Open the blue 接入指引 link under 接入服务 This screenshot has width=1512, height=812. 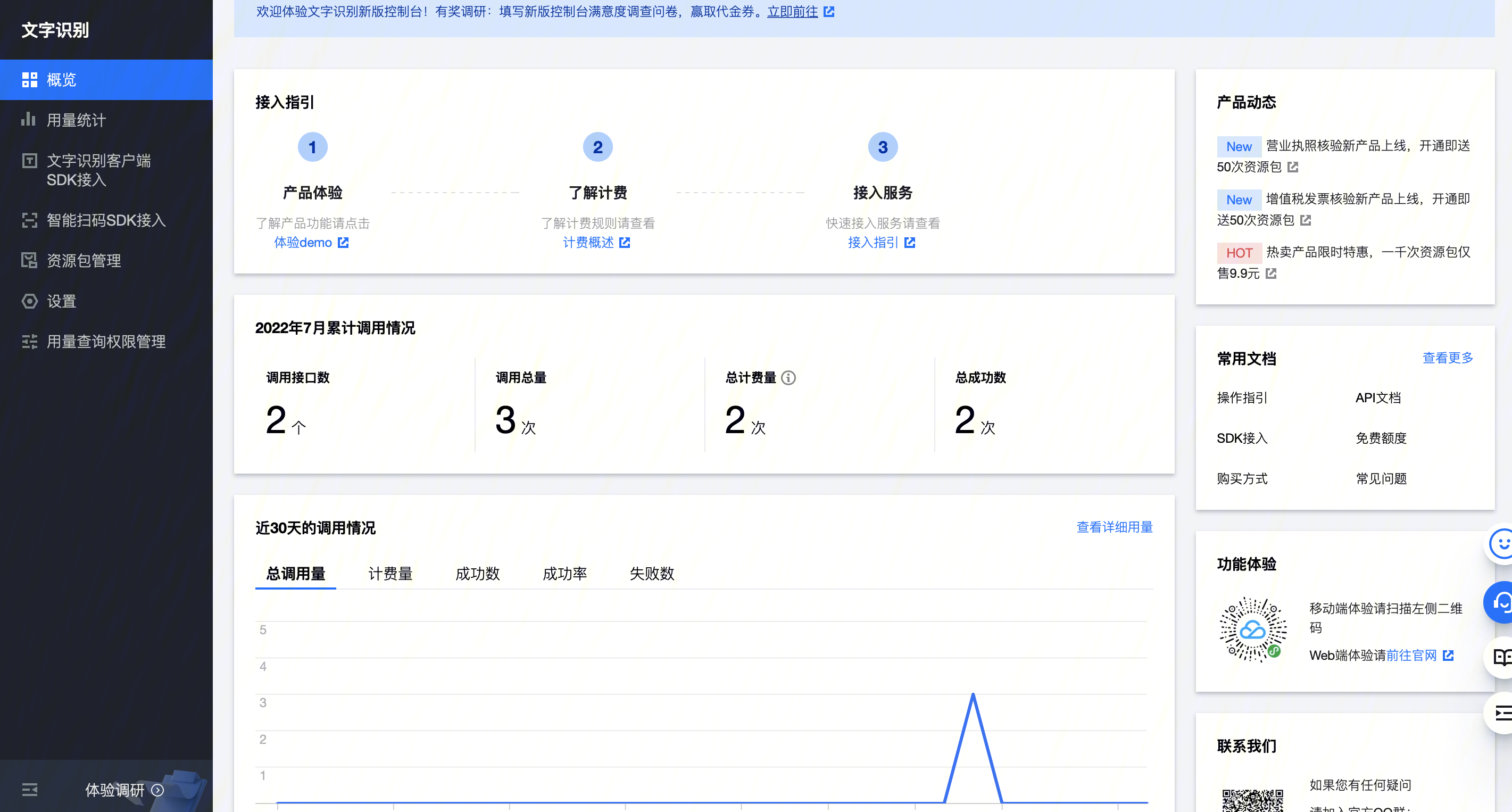(x=873, y=243)
